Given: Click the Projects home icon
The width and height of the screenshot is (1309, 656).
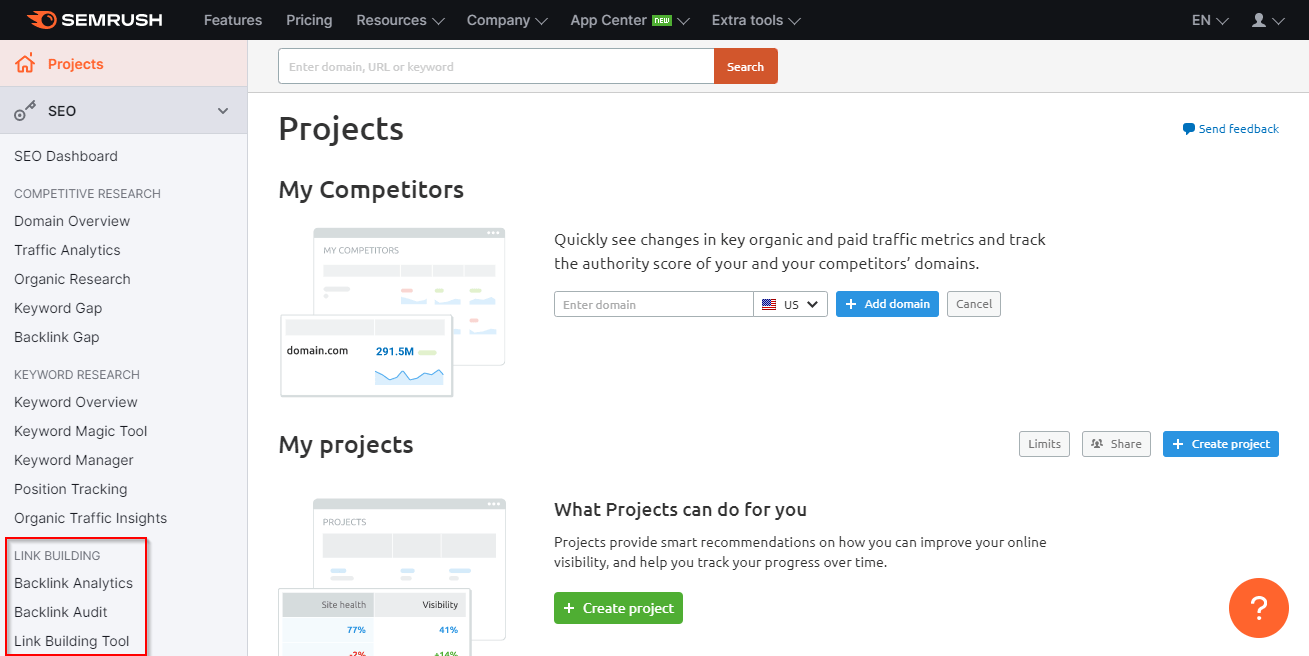Looking at the screenshot, I should [25, 64].
